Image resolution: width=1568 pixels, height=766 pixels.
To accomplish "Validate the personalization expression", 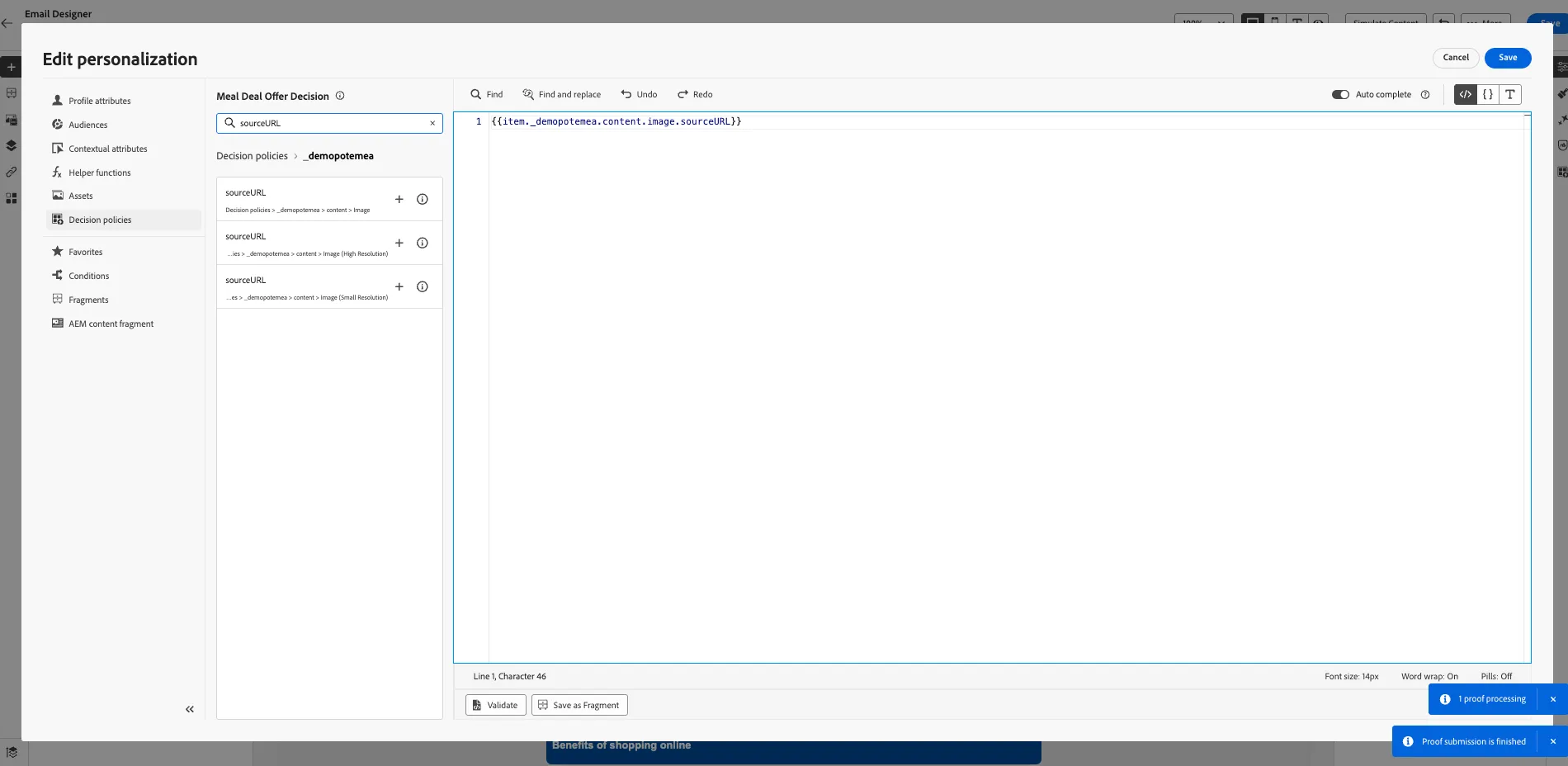I will (496, 705).
